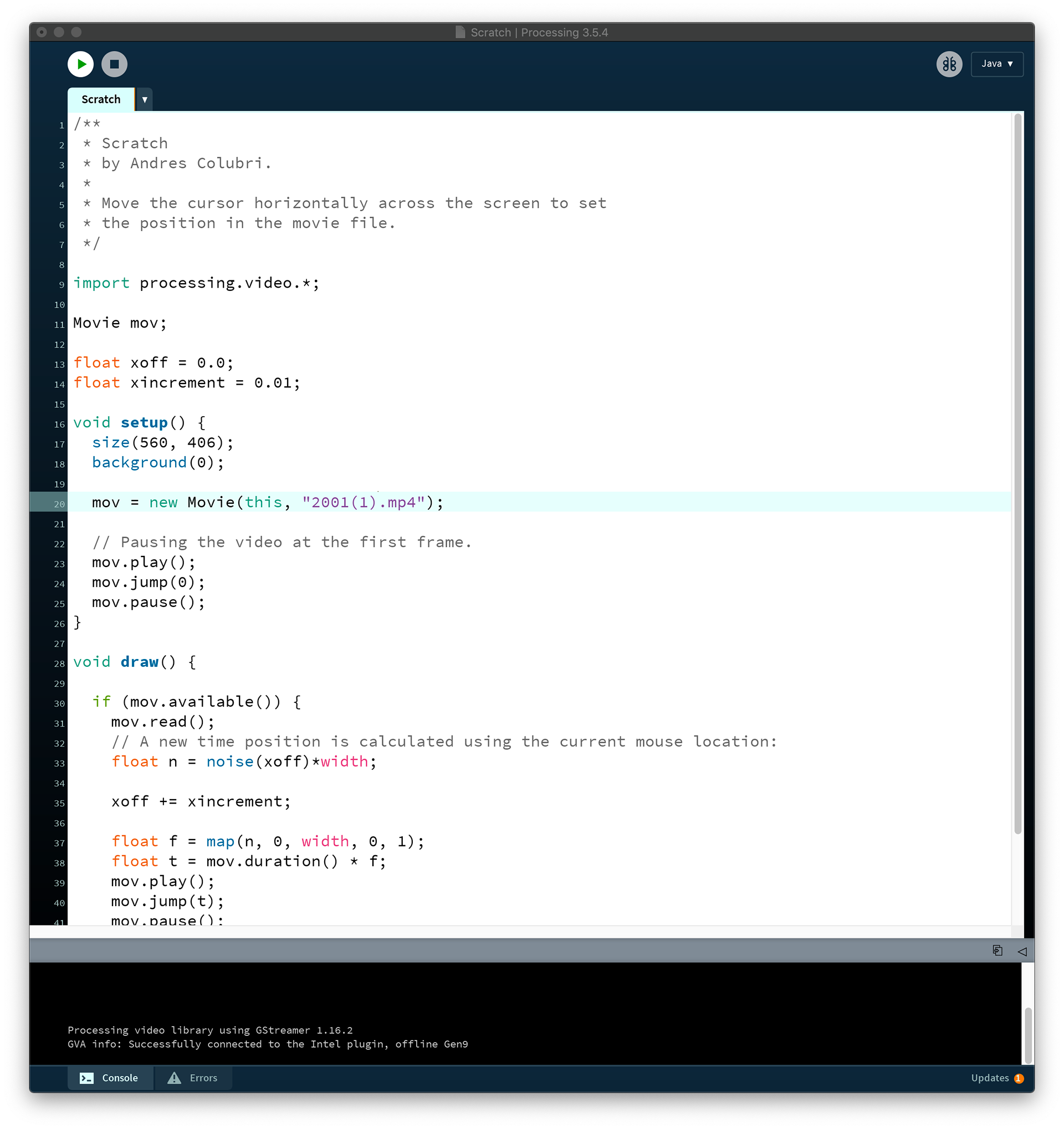
Task: Click console line 'Processing video library using GStreamer 1.16.2'
Action: pos(210,1030)
